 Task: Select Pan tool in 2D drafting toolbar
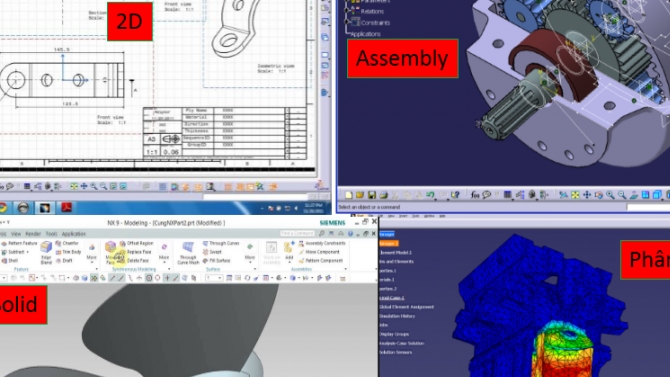pos(84,186)
